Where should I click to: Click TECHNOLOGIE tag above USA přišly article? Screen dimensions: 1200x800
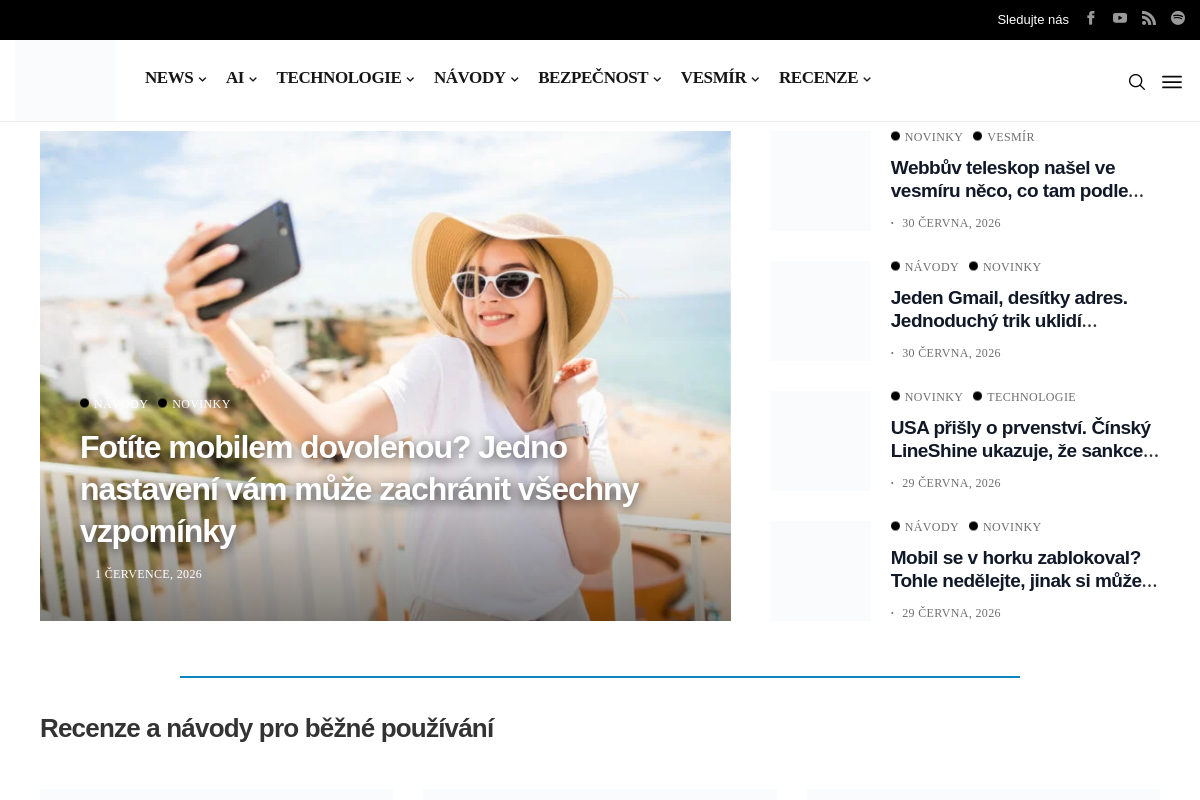1031,397
